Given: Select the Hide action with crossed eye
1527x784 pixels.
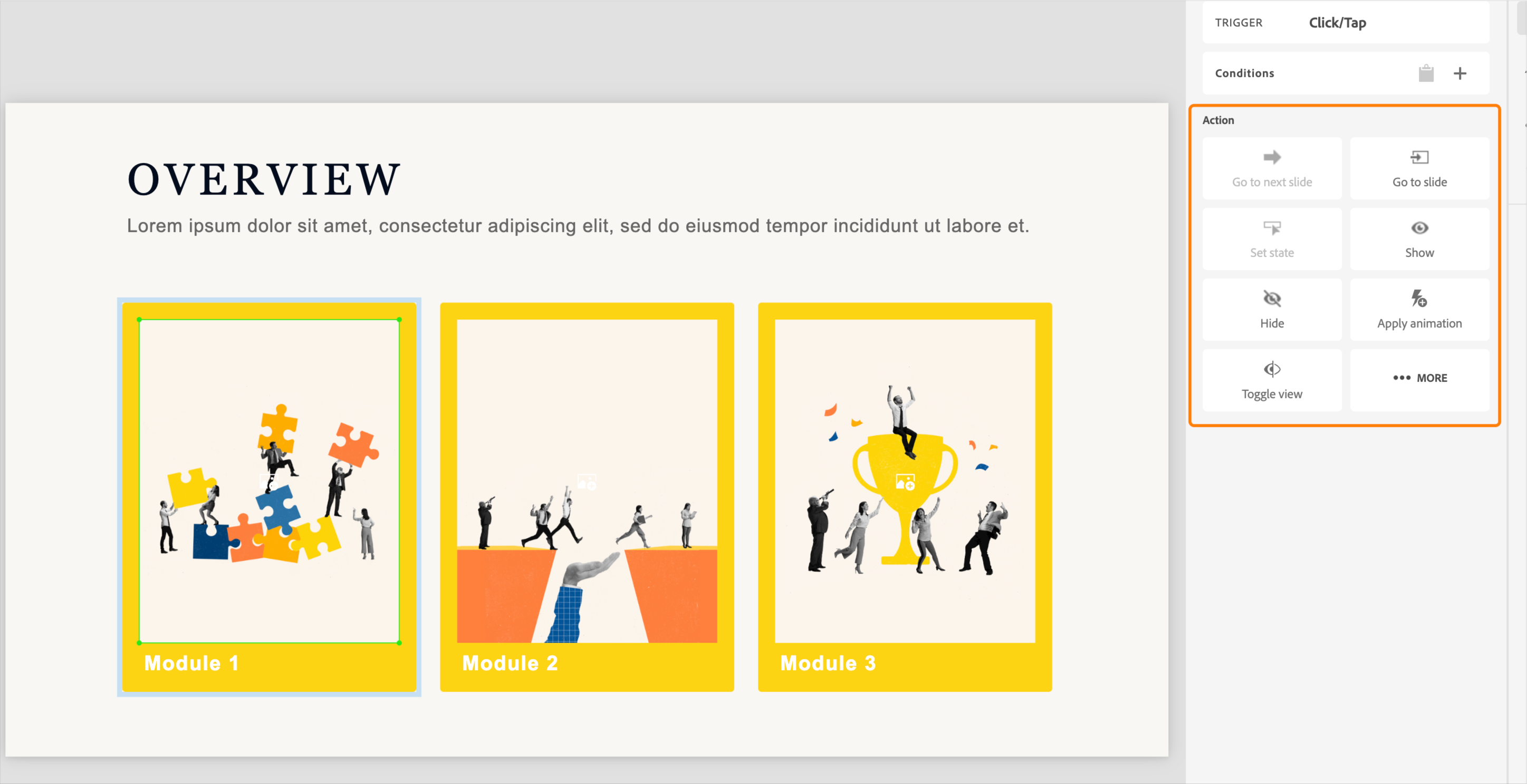Looking at the screenshot, I should point(1272,309).
